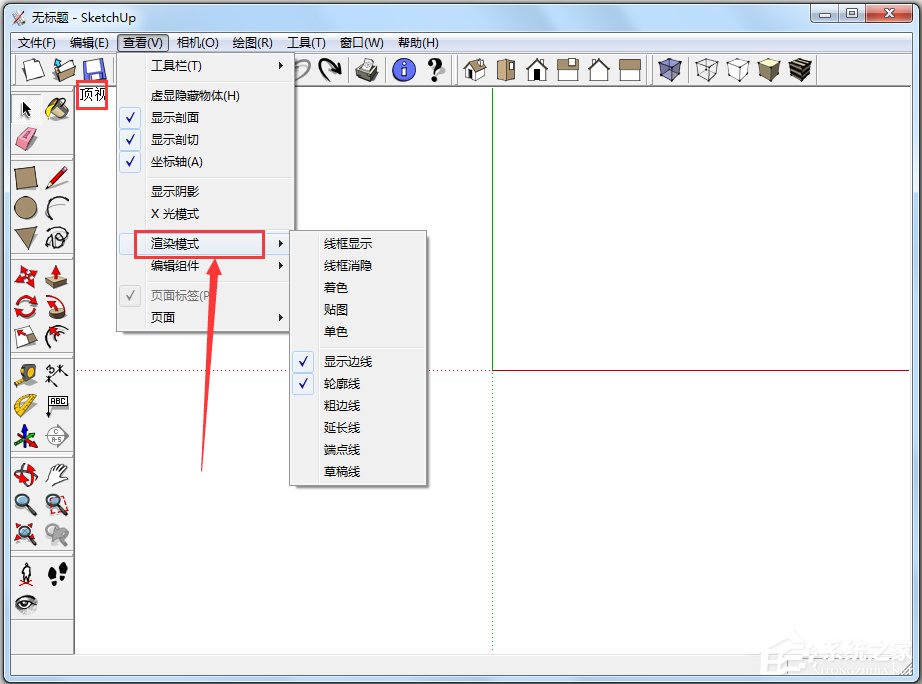Select the red Pencil line tool
Image resolution: width=922 pixels, height=684 pixels.
click(x=57, y=178)
